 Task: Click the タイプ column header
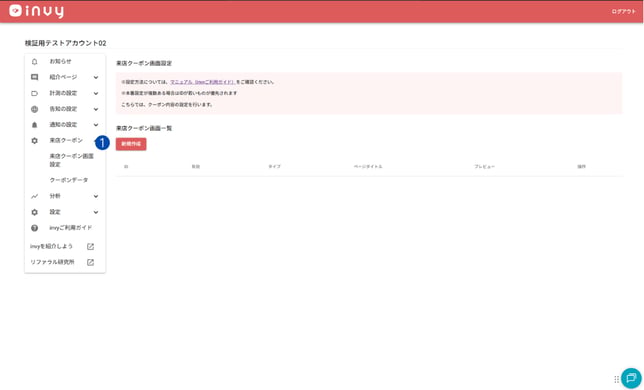tap(274, 167)
